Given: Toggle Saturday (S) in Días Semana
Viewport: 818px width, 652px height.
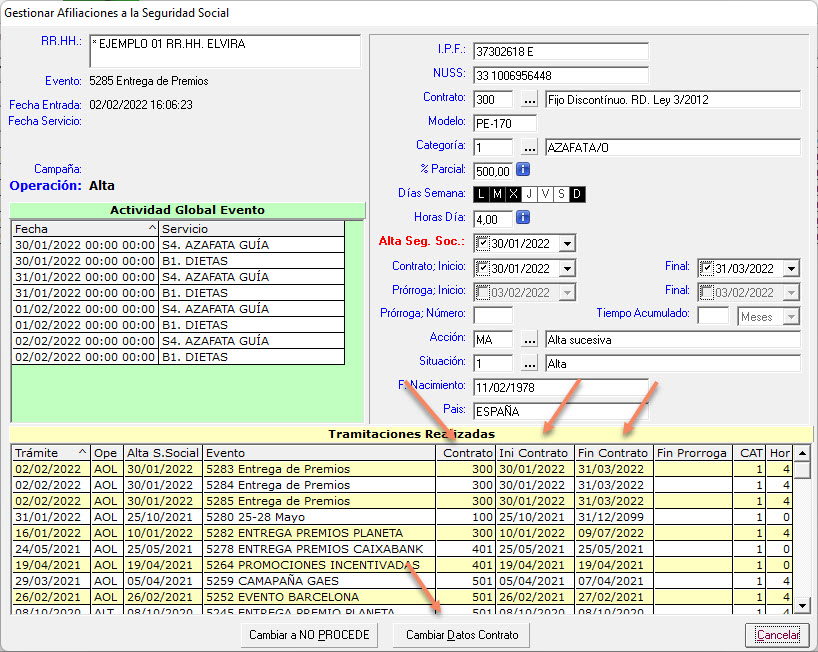Looking at the screenshot, I should (561, 194).
